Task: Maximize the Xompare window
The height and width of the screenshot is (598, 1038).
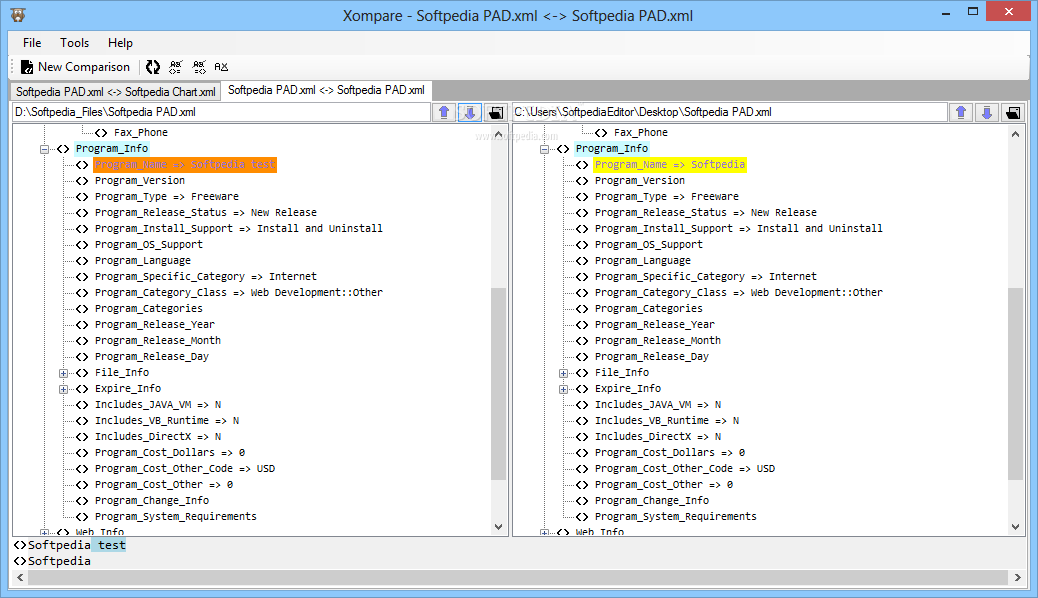Action: pyautogui.click(x=972, y=12)
